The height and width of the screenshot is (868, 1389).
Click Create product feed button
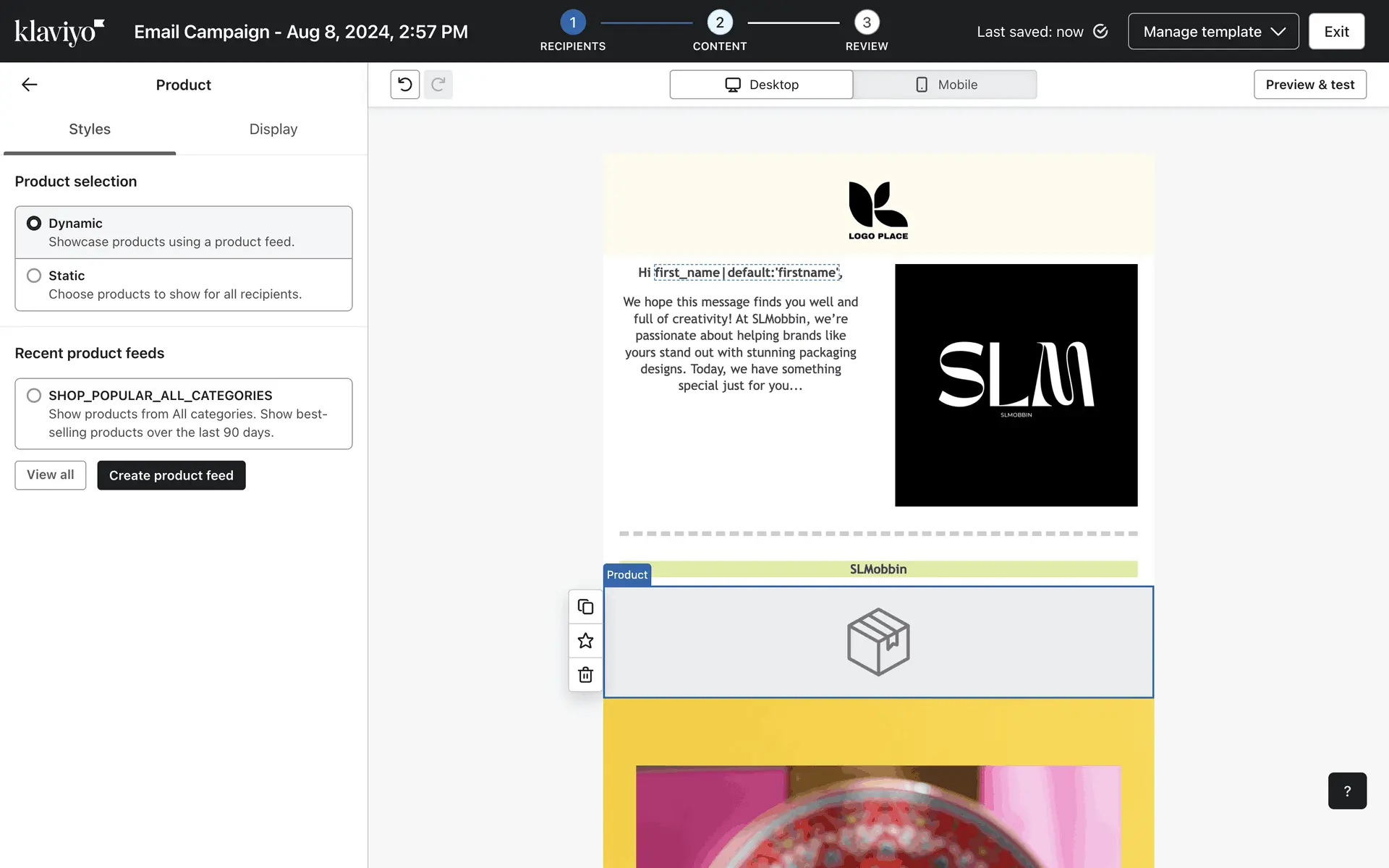point(171,475)
